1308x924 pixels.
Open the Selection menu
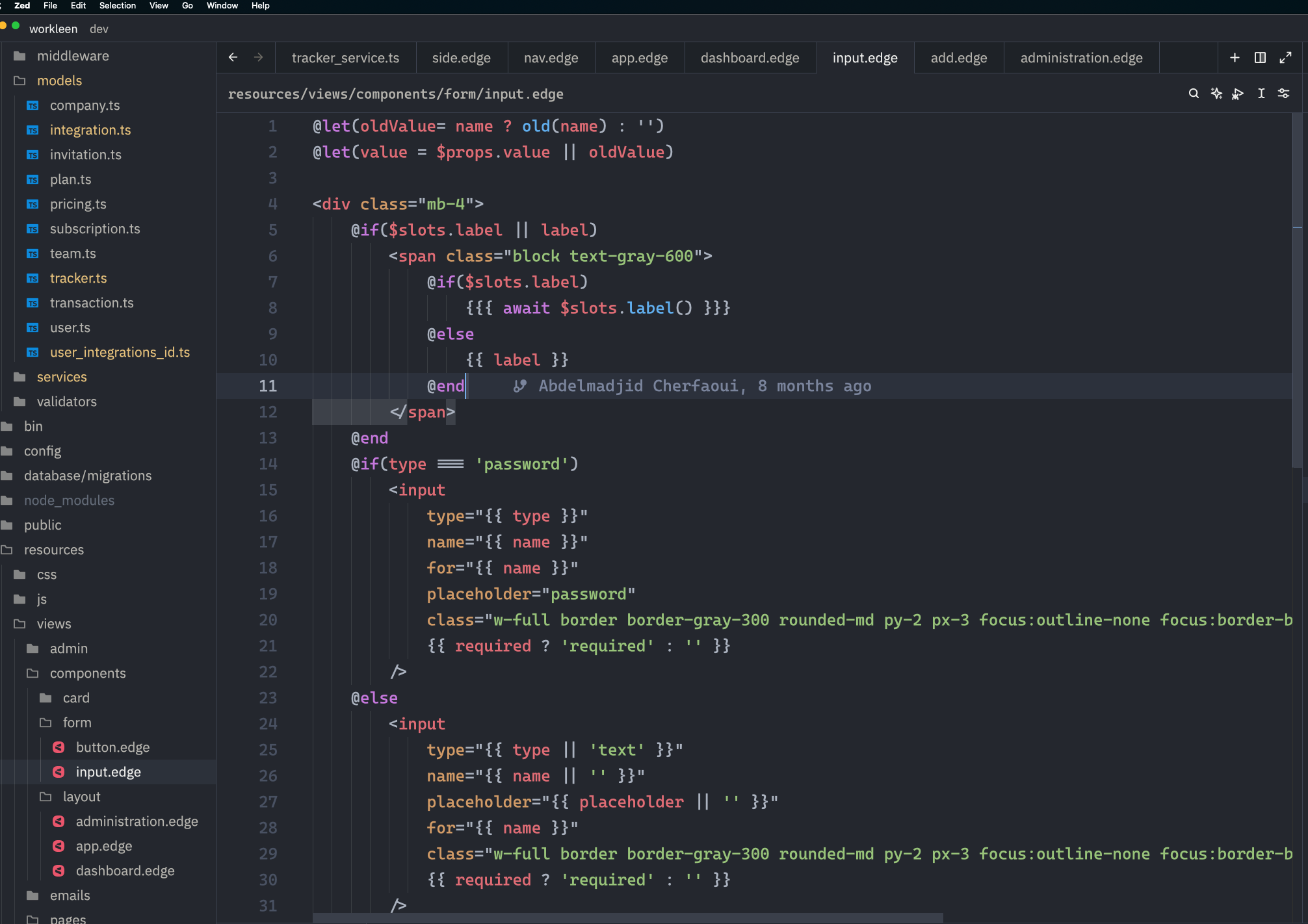point(118,6)
